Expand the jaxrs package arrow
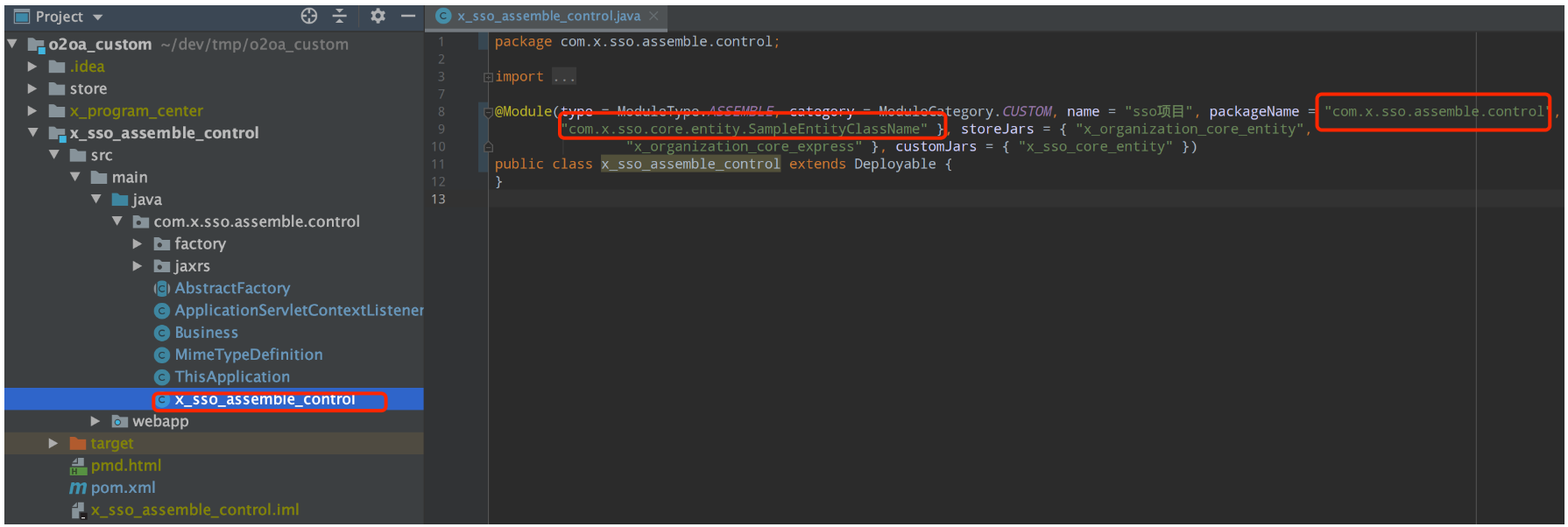This screenshot has height=527, width=1568. [138, 265]
